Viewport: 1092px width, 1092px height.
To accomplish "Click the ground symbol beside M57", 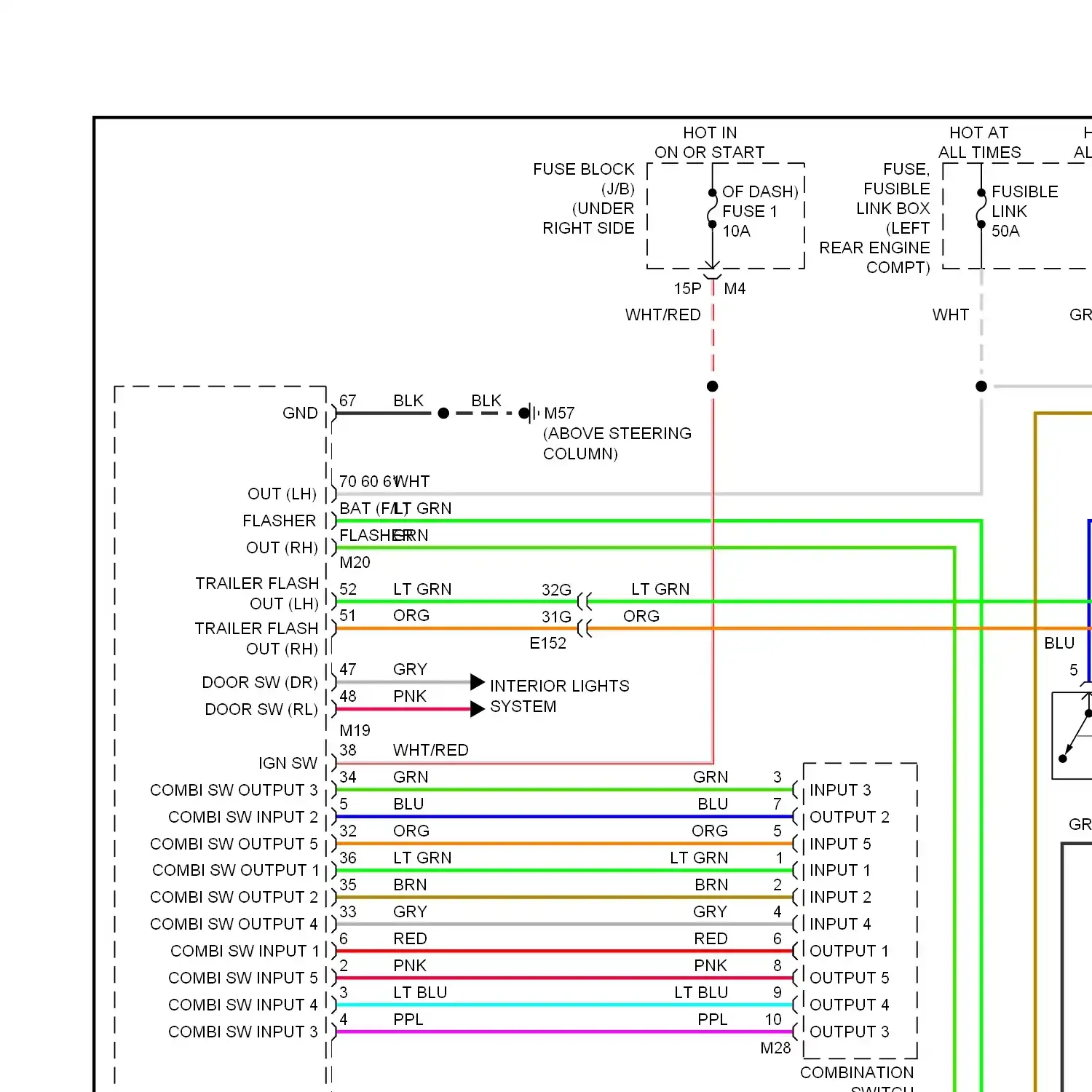I will [x=533, y=413].
